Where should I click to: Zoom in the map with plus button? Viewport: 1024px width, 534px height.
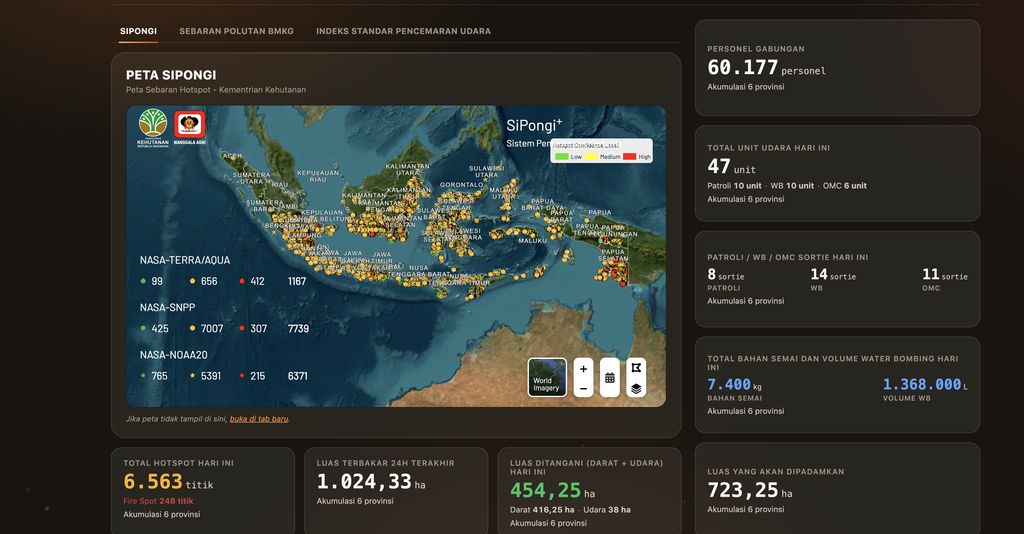click(583, 369)
